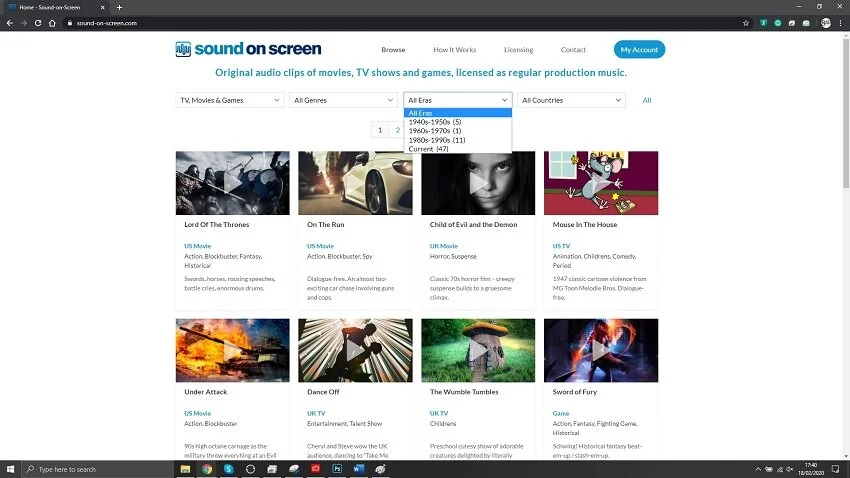850x478 pixels.
Task: Click the My Account button
Action: pyautogui.click(x=639, y=49)
